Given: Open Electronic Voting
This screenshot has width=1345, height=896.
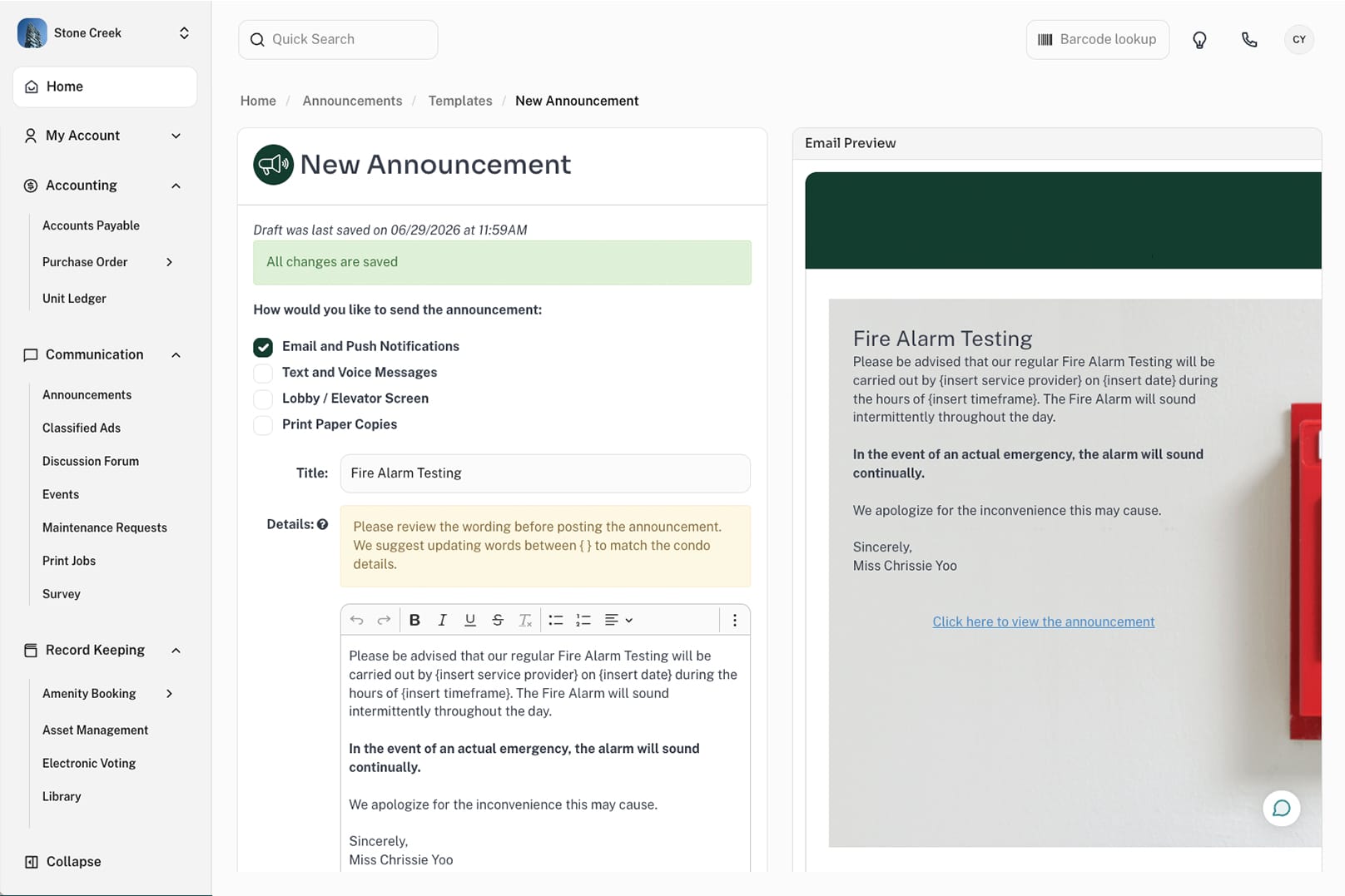Looking at the screenshot, I should 89,763.
